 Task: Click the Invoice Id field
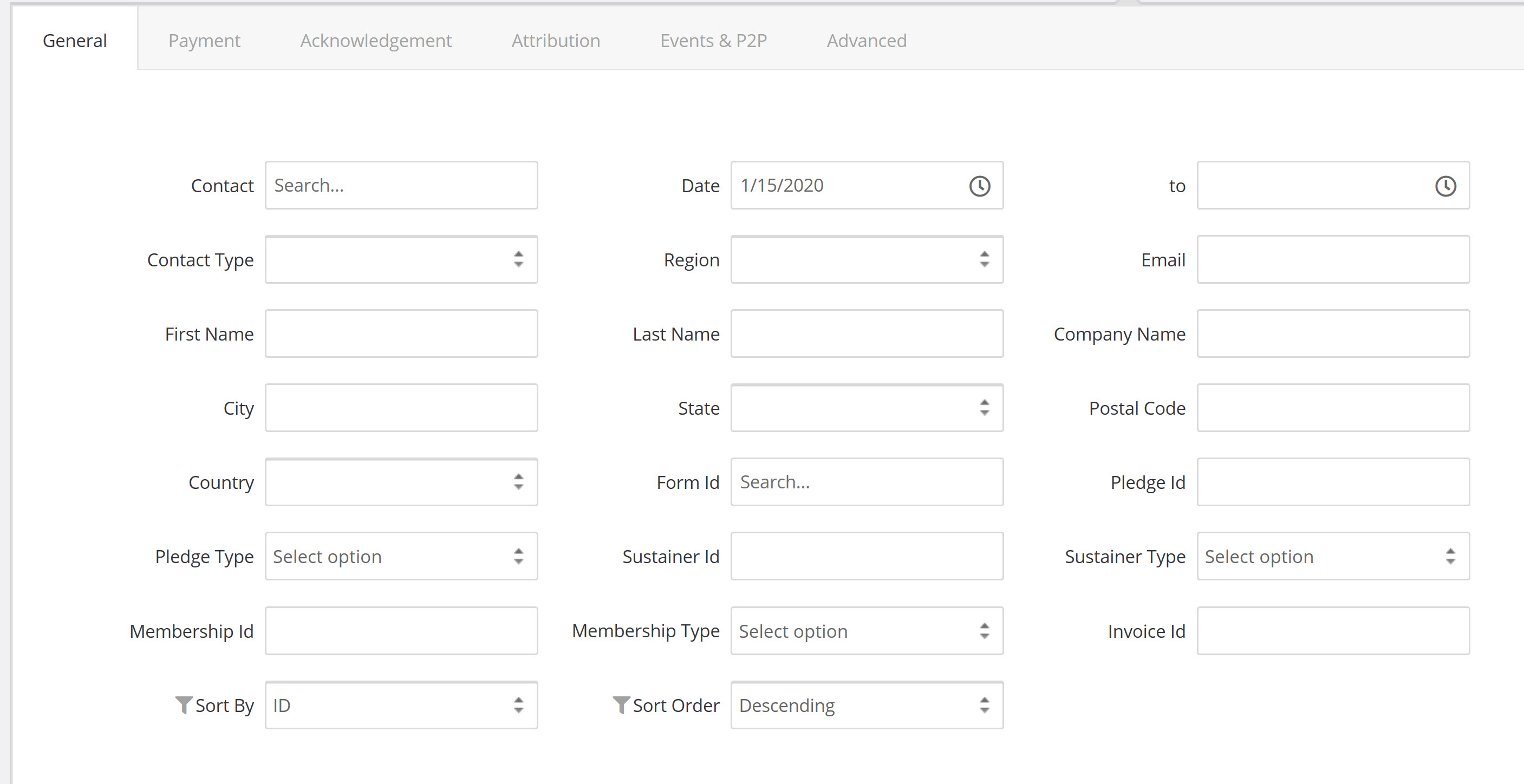point(1333,631)
